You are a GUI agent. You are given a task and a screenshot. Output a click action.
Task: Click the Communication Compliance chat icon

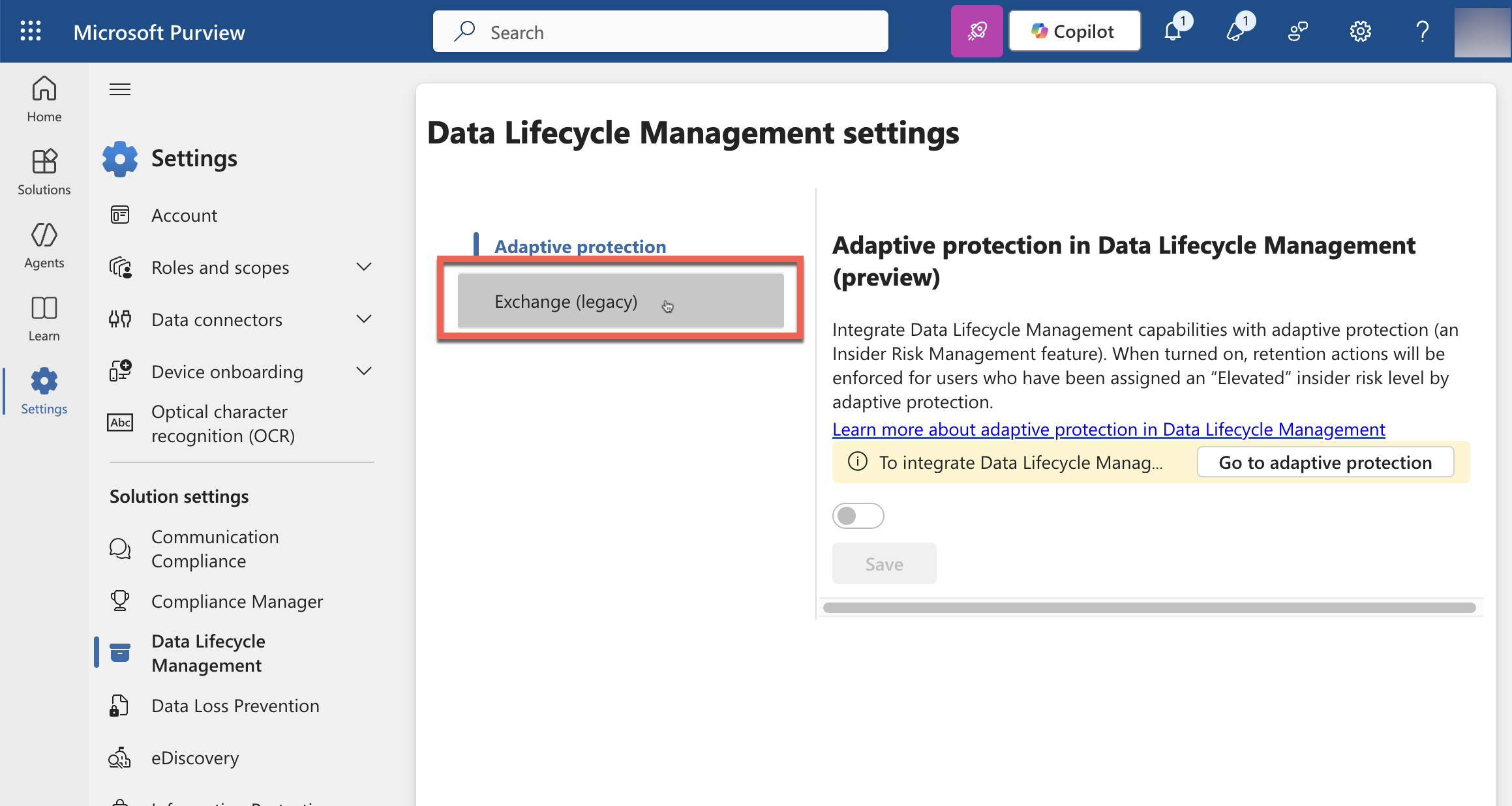point(120,548)
